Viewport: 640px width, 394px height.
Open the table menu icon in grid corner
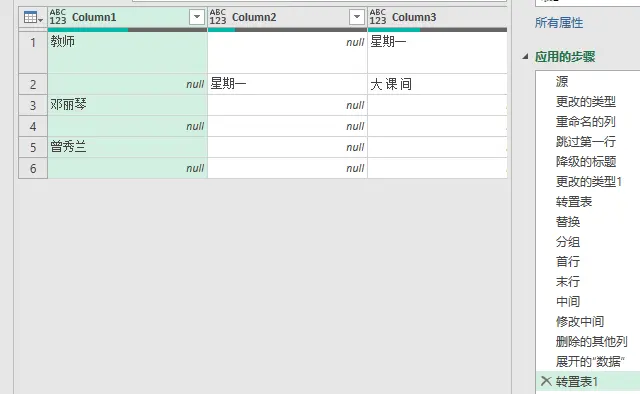[33, 18]
